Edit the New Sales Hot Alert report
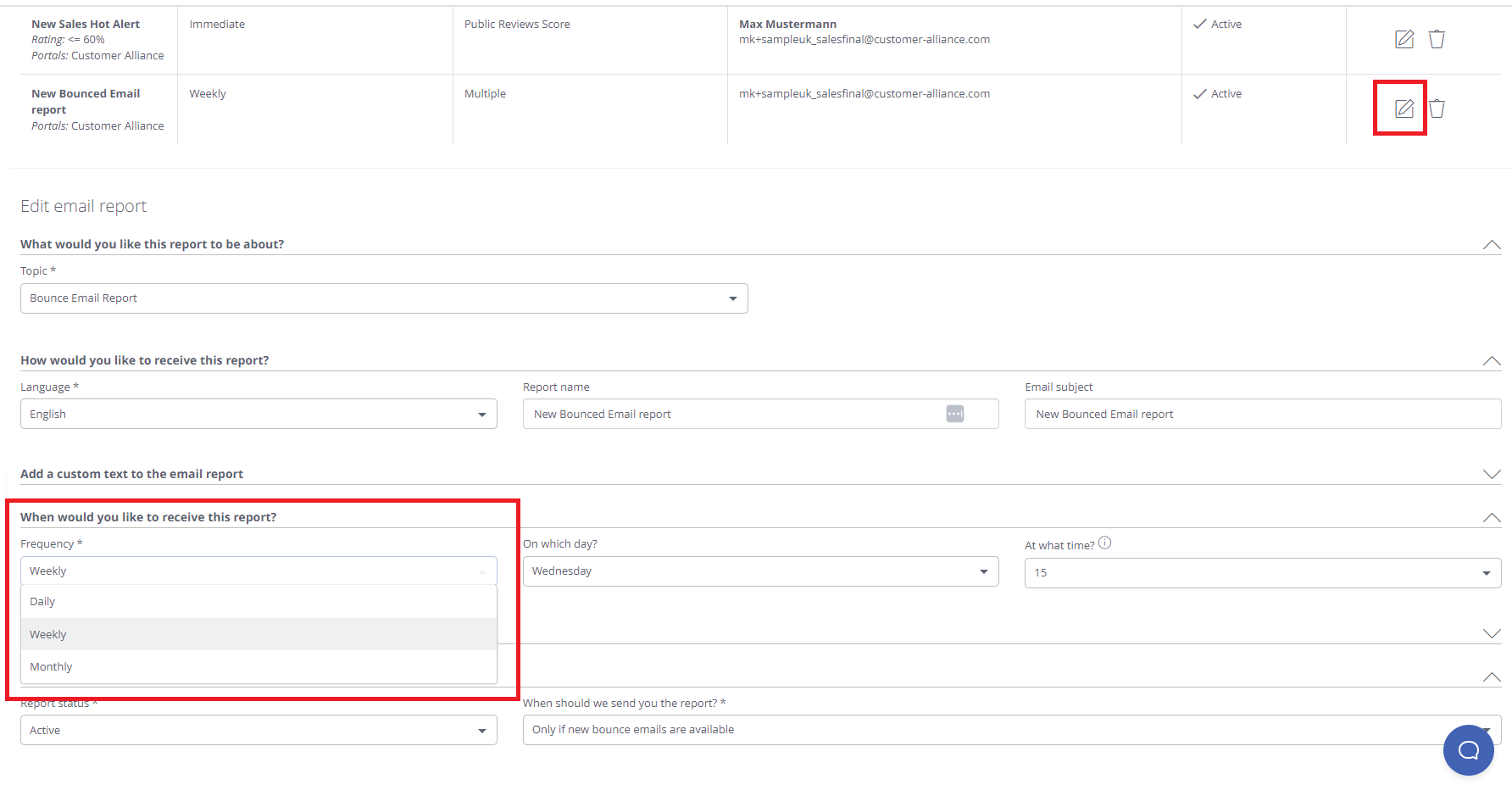The height and width of the screenshot is (785, 1512). pos(1404,39)
